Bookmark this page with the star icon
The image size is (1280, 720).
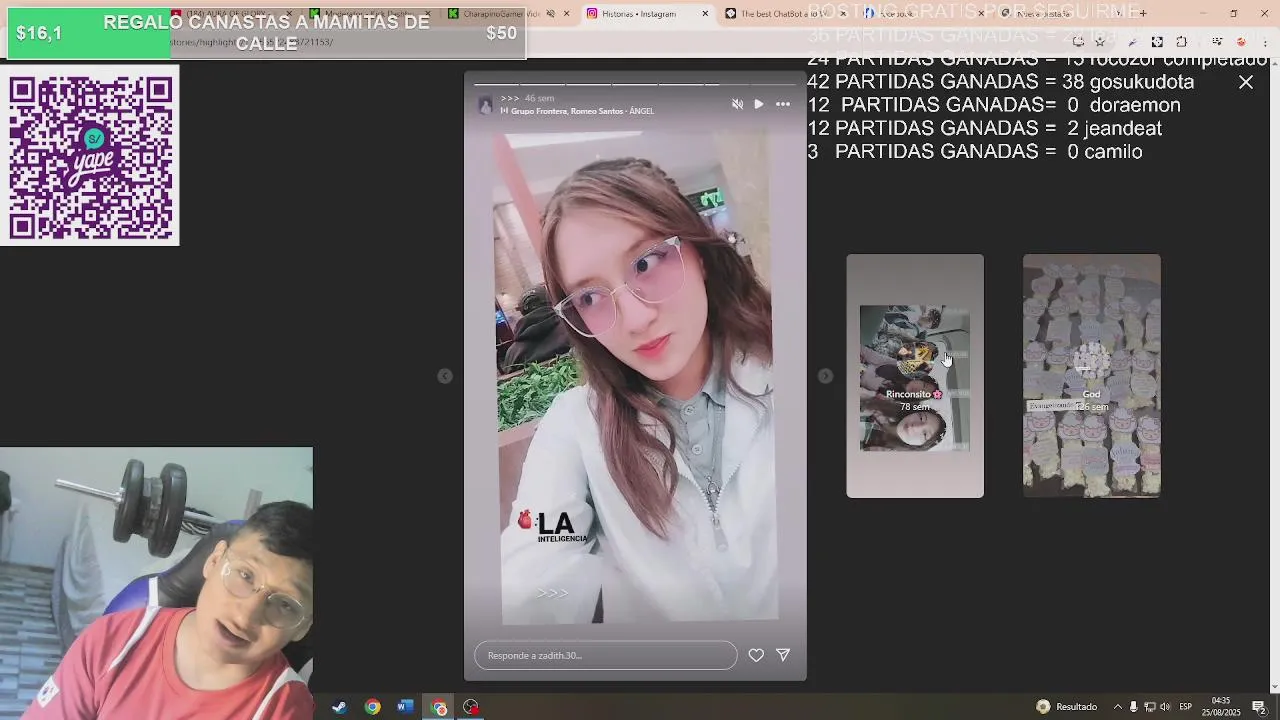1100,42
